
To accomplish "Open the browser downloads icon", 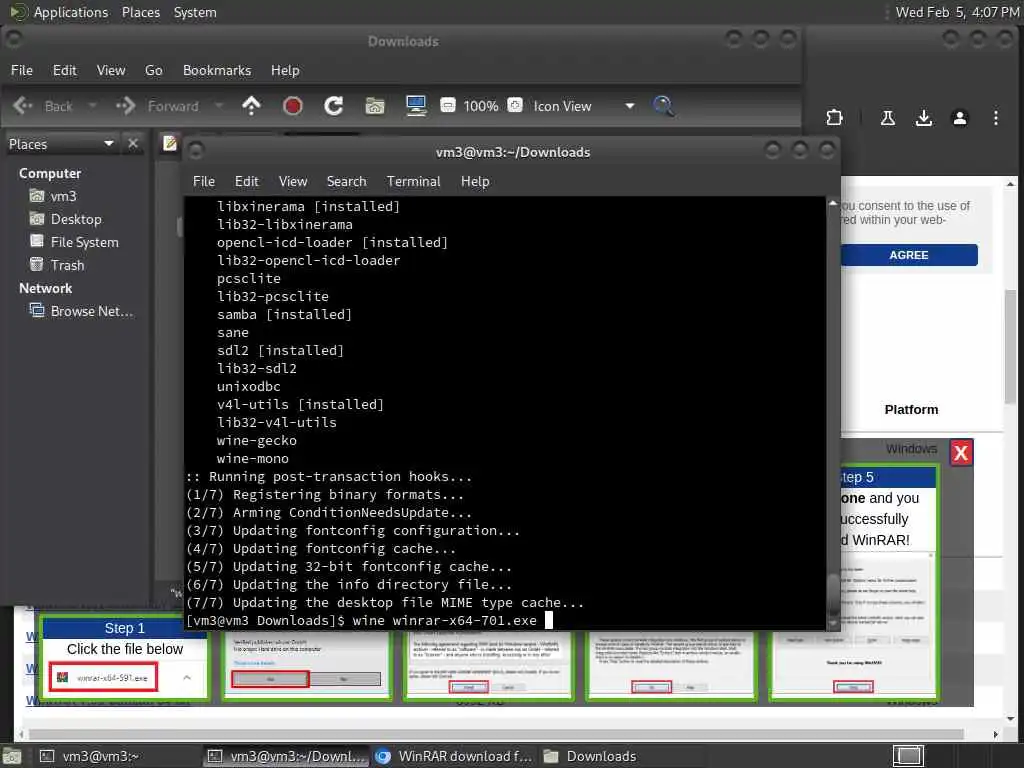I will (x=923, y=118).
